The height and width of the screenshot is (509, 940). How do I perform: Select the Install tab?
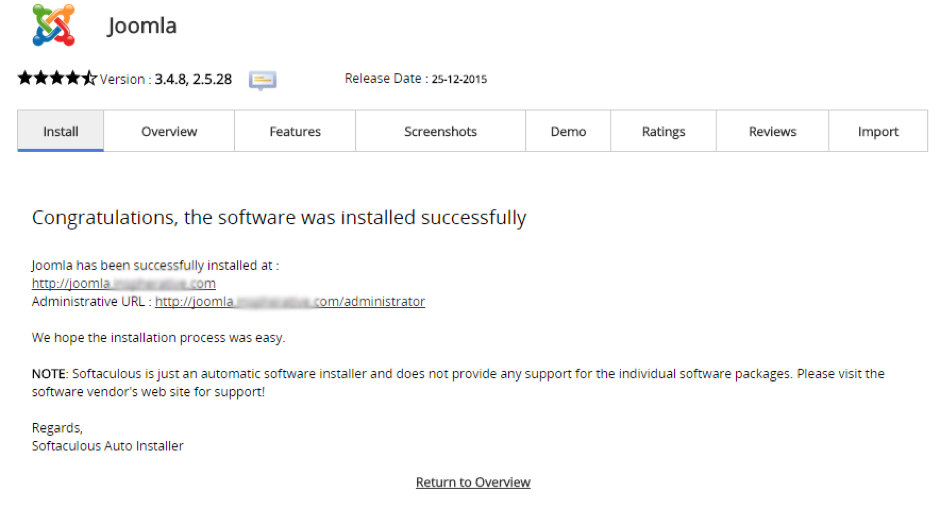[61, 131]
